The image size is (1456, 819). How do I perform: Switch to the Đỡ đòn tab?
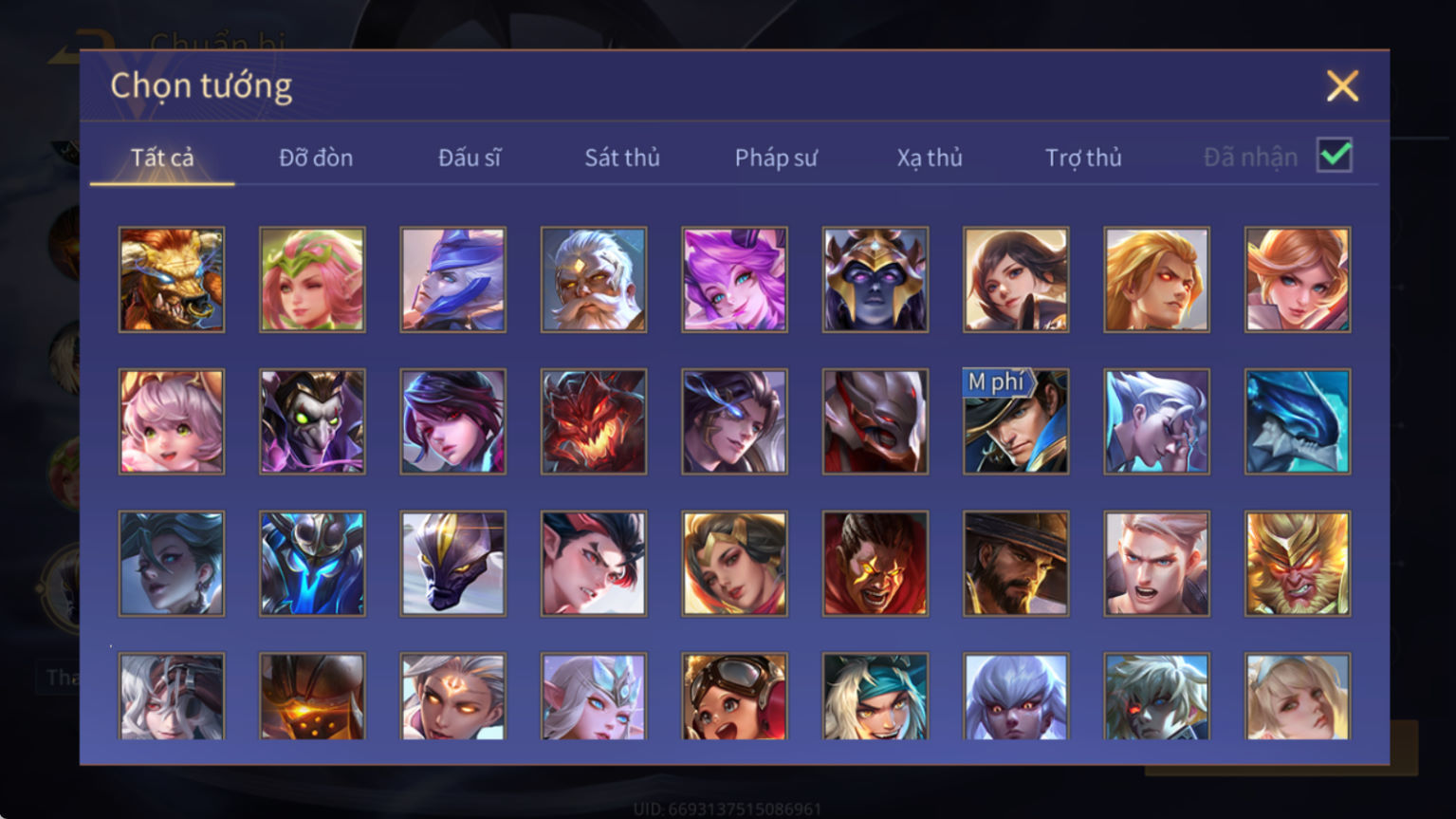(x=316, y=158)
